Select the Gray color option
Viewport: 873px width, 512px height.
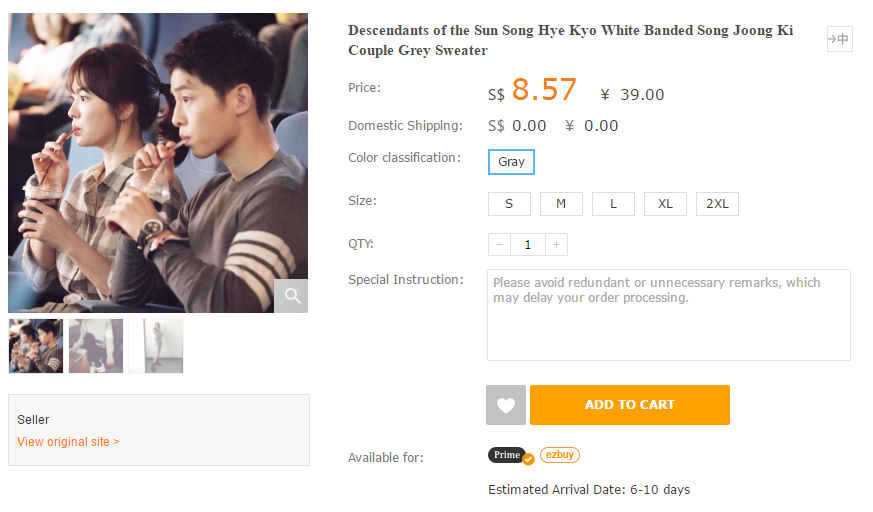point(511,162)
